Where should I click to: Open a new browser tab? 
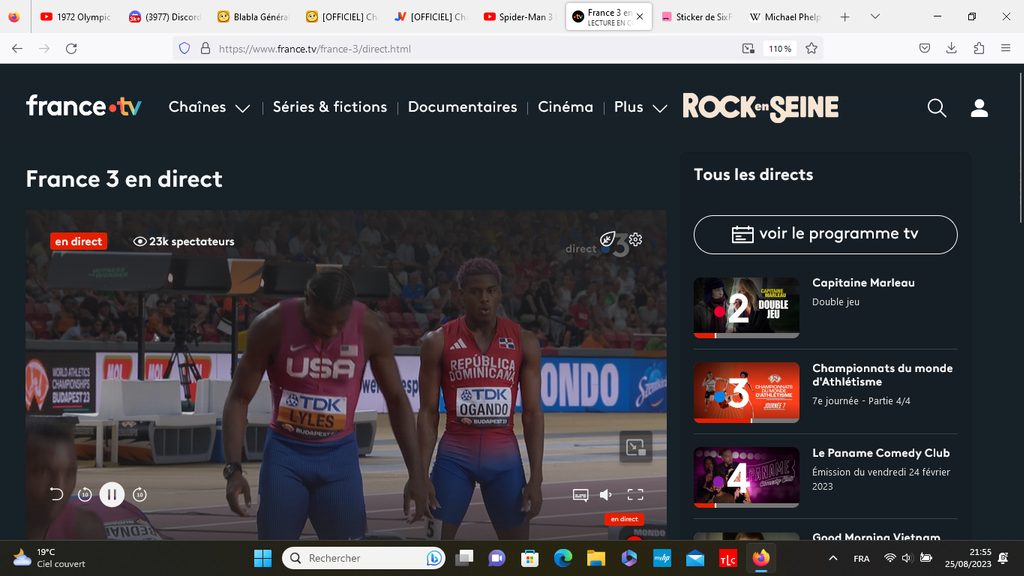(844, 17)
